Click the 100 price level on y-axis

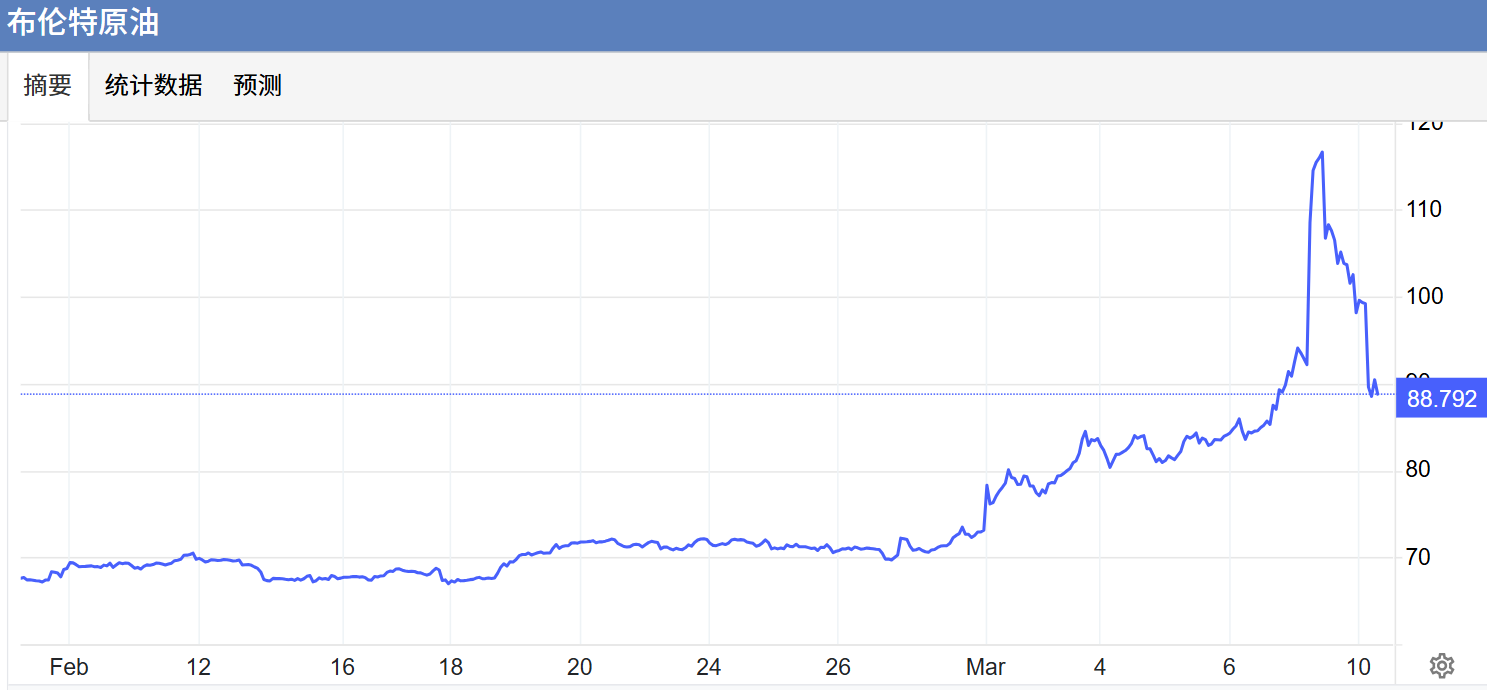[1423, 297]
